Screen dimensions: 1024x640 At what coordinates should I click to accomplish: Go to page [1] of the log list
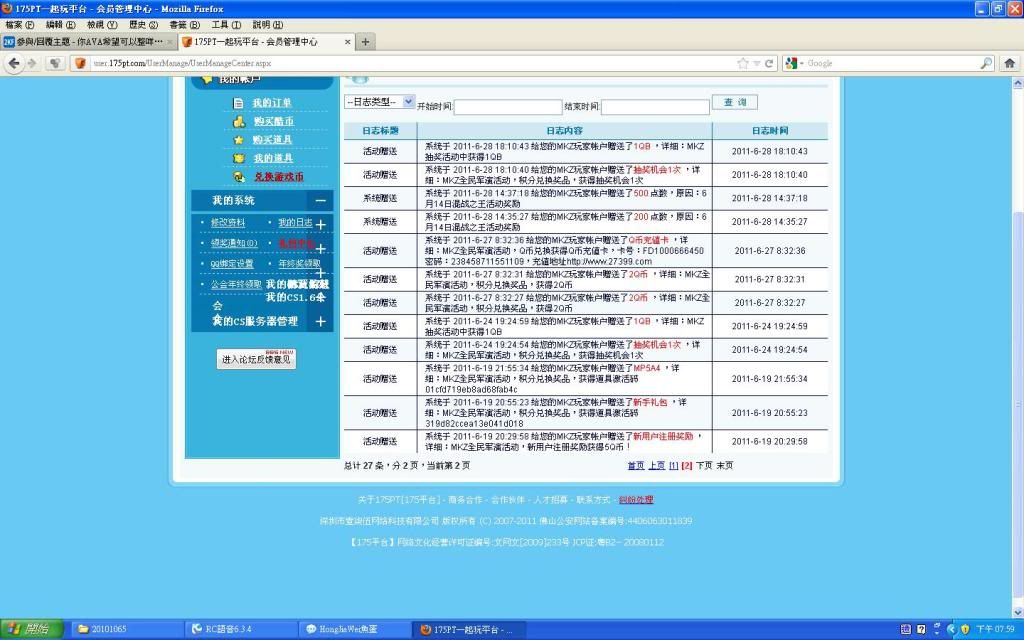tap(673, 466)
